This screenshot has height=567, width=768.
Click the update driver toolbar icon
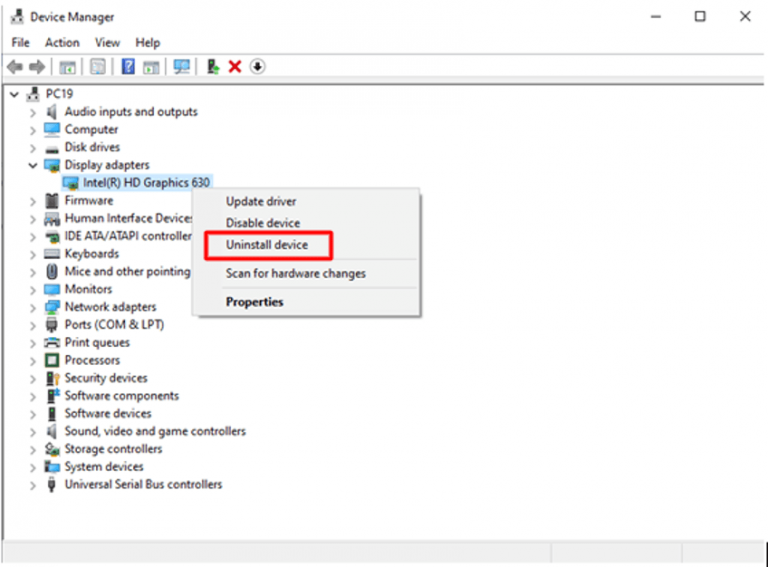[x=213, y=67]
